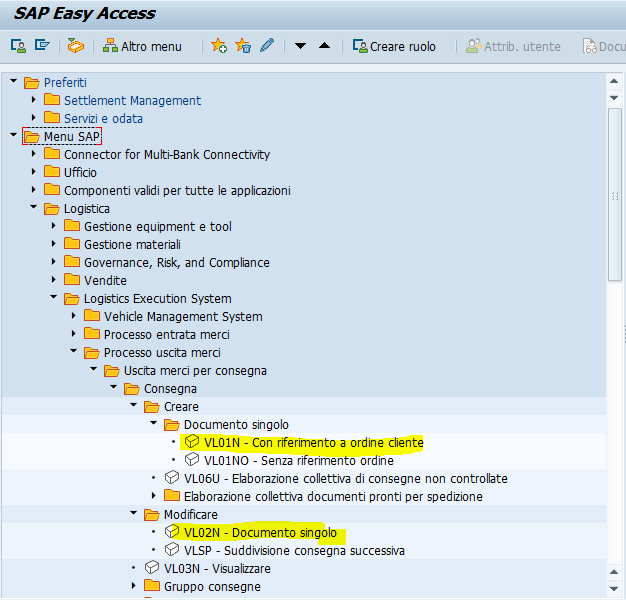626x600 pixels.
Task: Expand Connector for Multi-Bank Connectivity
Action: [x=34, y=153]
